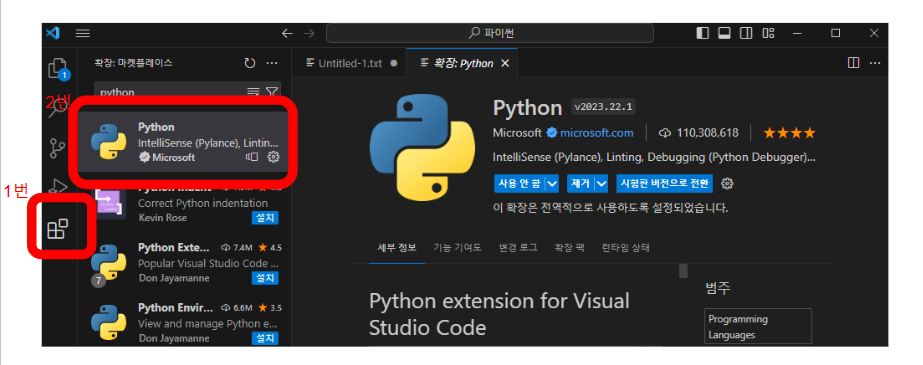Toggle the primary side bar

click(702, 34)
